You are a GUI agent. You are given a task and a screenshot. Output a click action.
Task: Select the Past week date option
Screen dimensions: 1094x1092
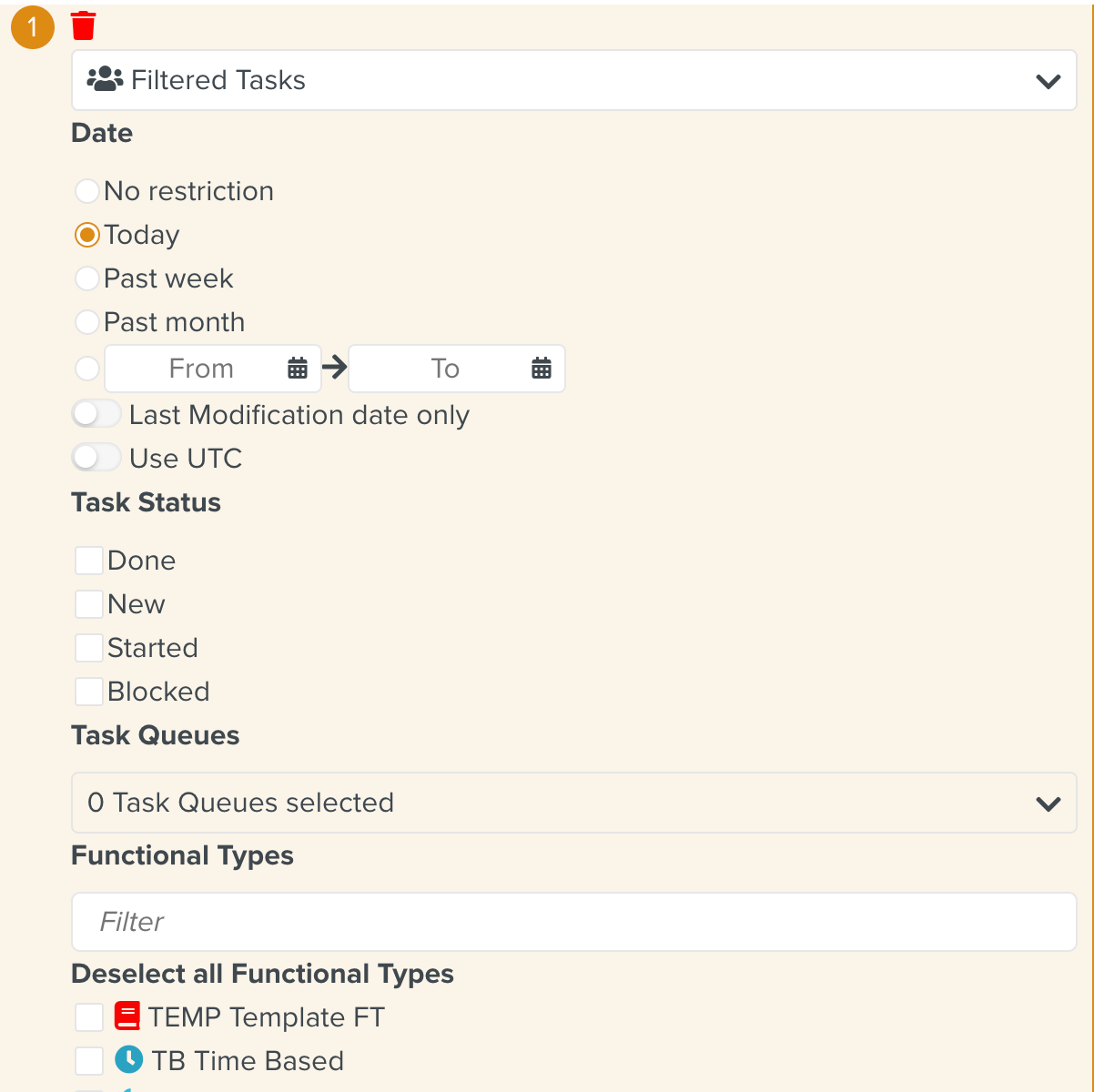[86, 278]
